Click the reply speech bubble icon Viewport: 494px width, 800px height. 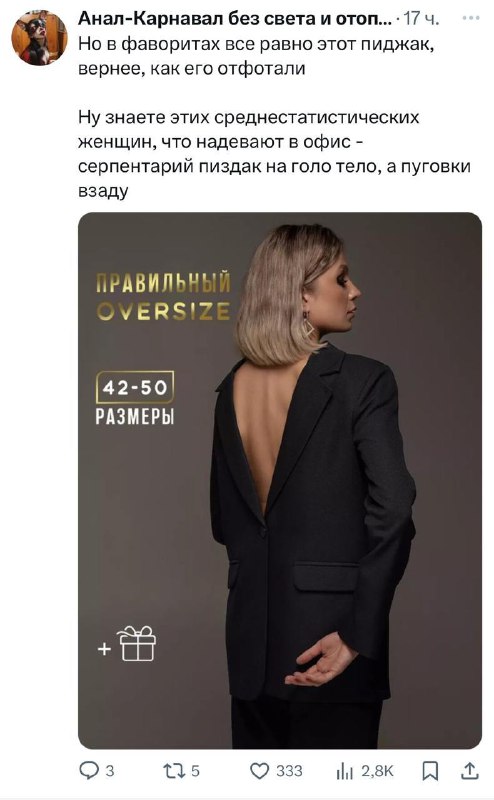point(89,770)
